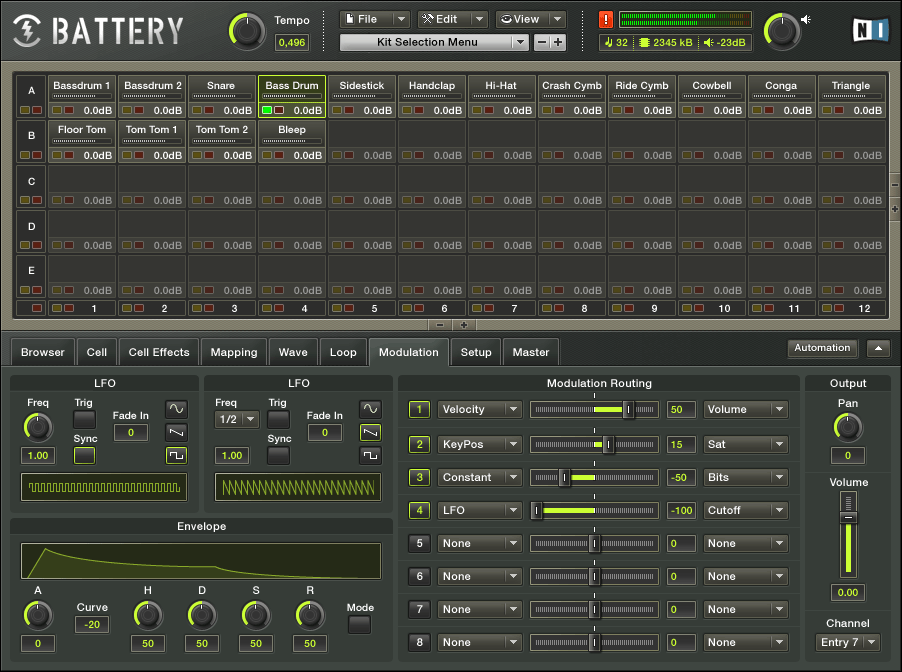The width and height of the screenshot is (902, 672).
Task: Open Volume modulation destination dropdown
Action: [x=746, y=410]
